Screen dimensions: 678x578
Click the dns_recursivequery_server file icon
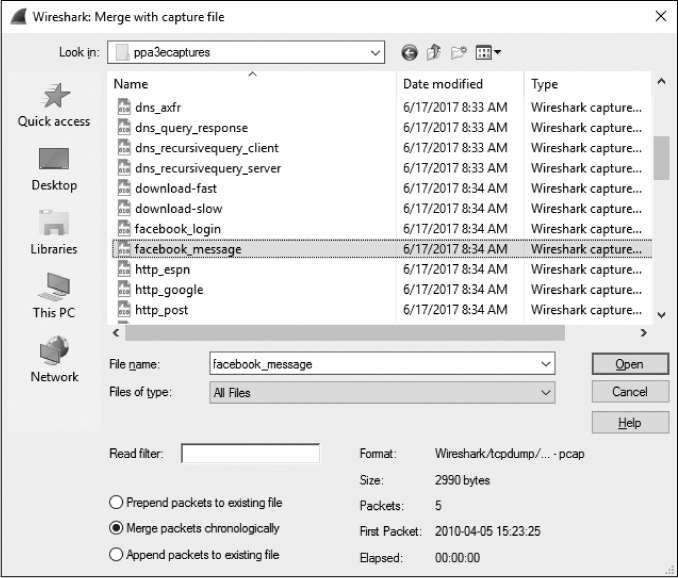[x=124, y=168]
